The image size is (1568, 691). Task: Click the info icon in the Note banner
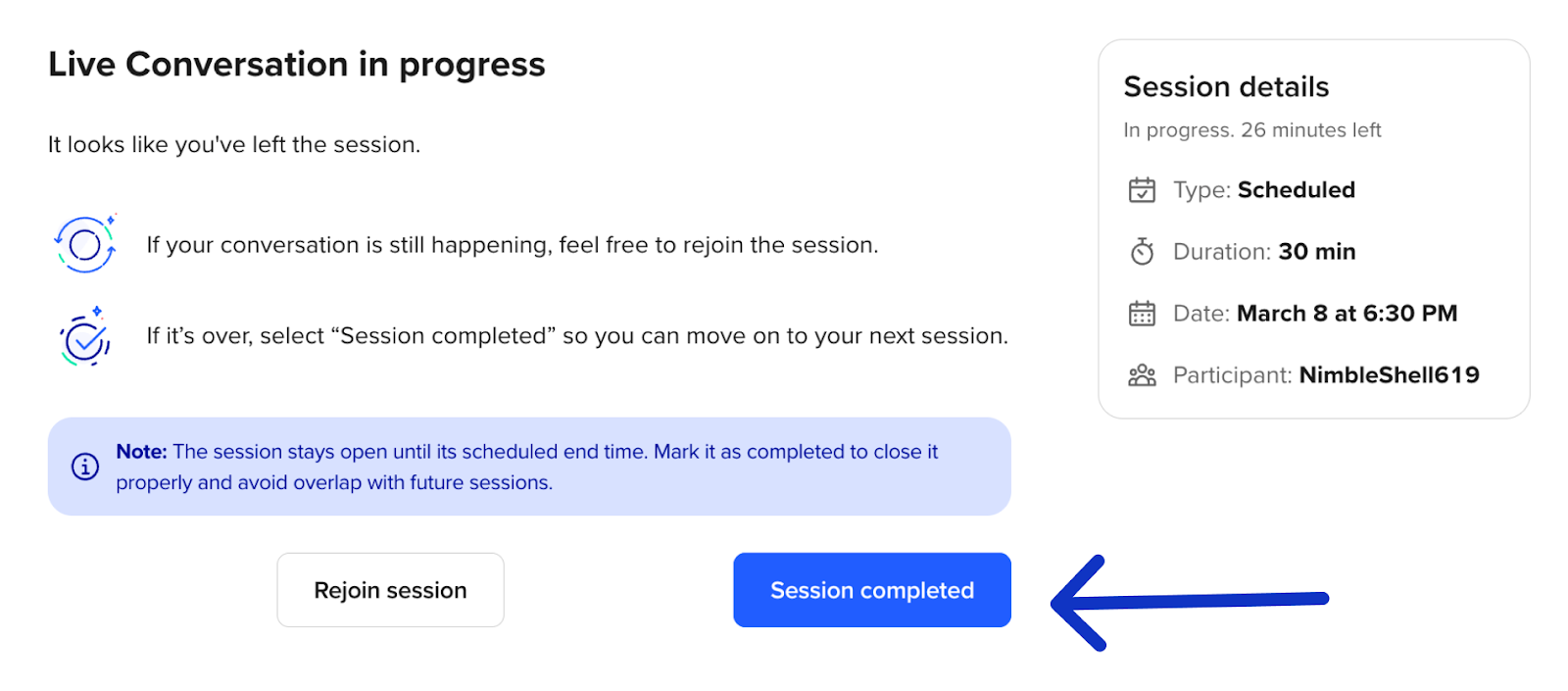[85, 467]
